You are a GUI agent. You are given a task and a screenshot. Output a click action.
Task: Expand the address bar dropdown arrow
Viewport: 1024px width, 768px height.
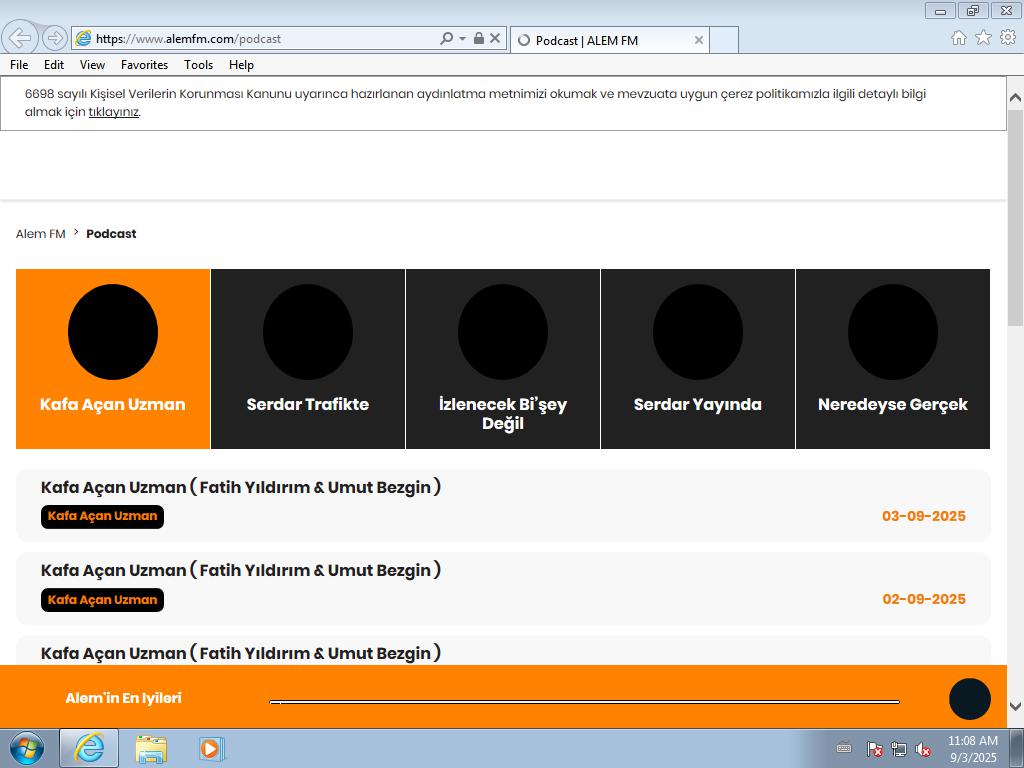coord(462,39)
